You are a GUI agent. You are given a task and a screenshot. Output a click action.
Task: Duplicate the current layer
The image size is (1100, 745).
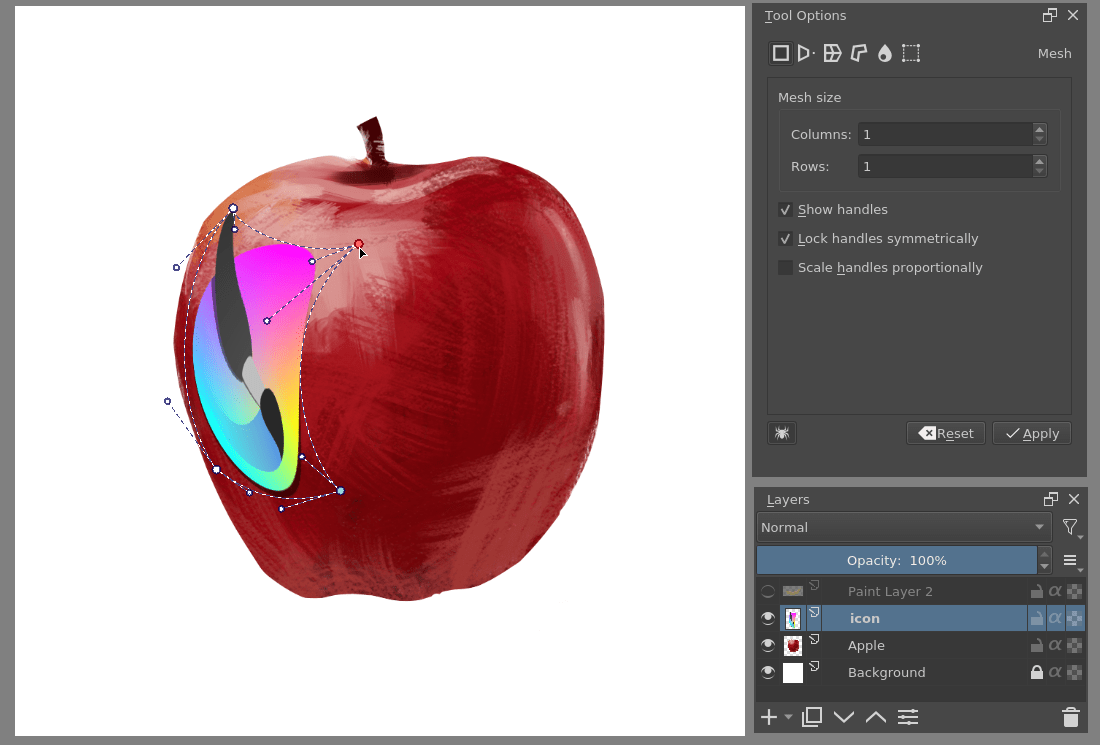coord(811,717)
